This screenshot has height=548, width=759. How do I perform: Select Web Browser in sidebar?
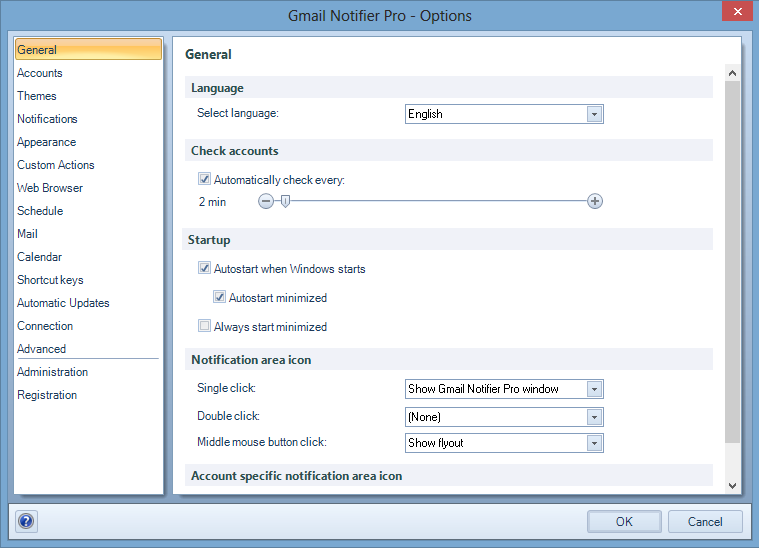tap(50, 188)
